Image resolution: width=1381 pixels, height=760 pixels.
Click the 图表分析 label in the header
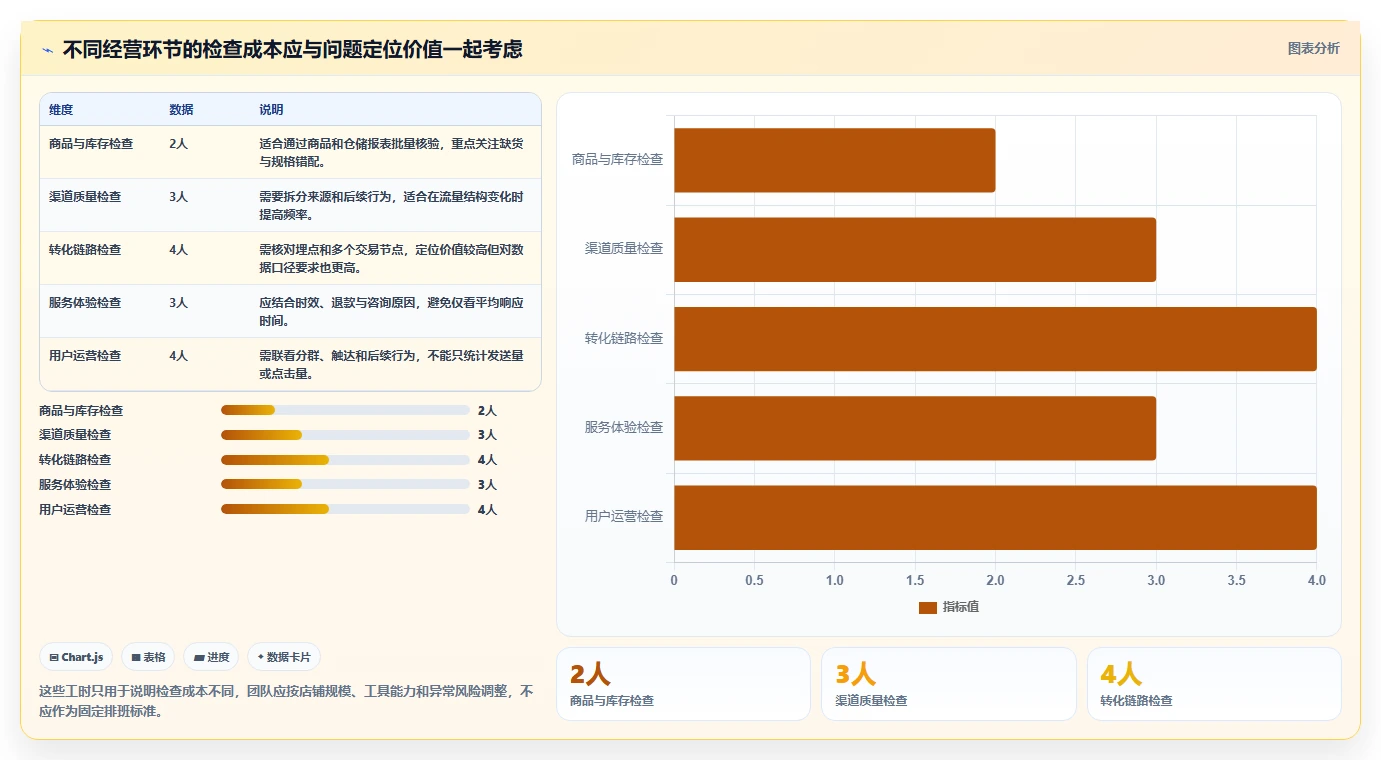tap(1313, 48)
